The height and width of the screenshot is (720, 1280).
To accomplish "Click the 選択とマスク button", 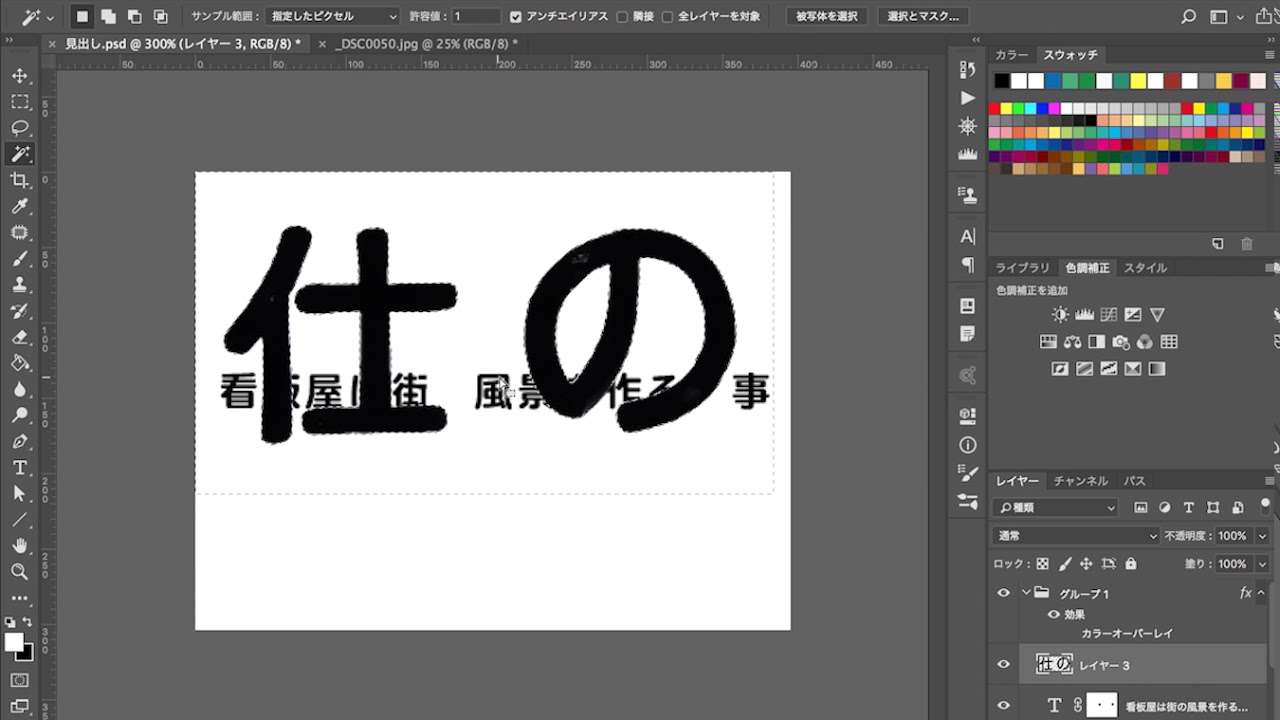I will point(923,17).
